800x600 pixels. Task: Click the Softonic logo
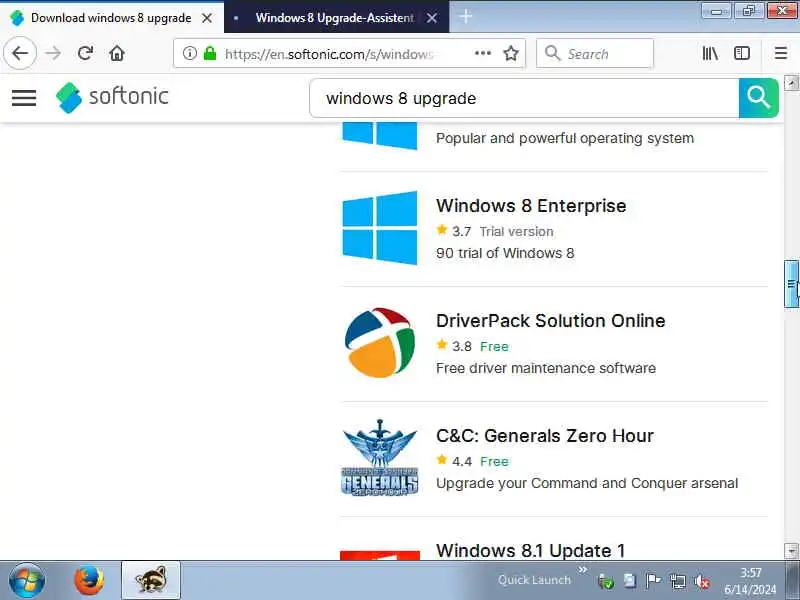(112, 97)
